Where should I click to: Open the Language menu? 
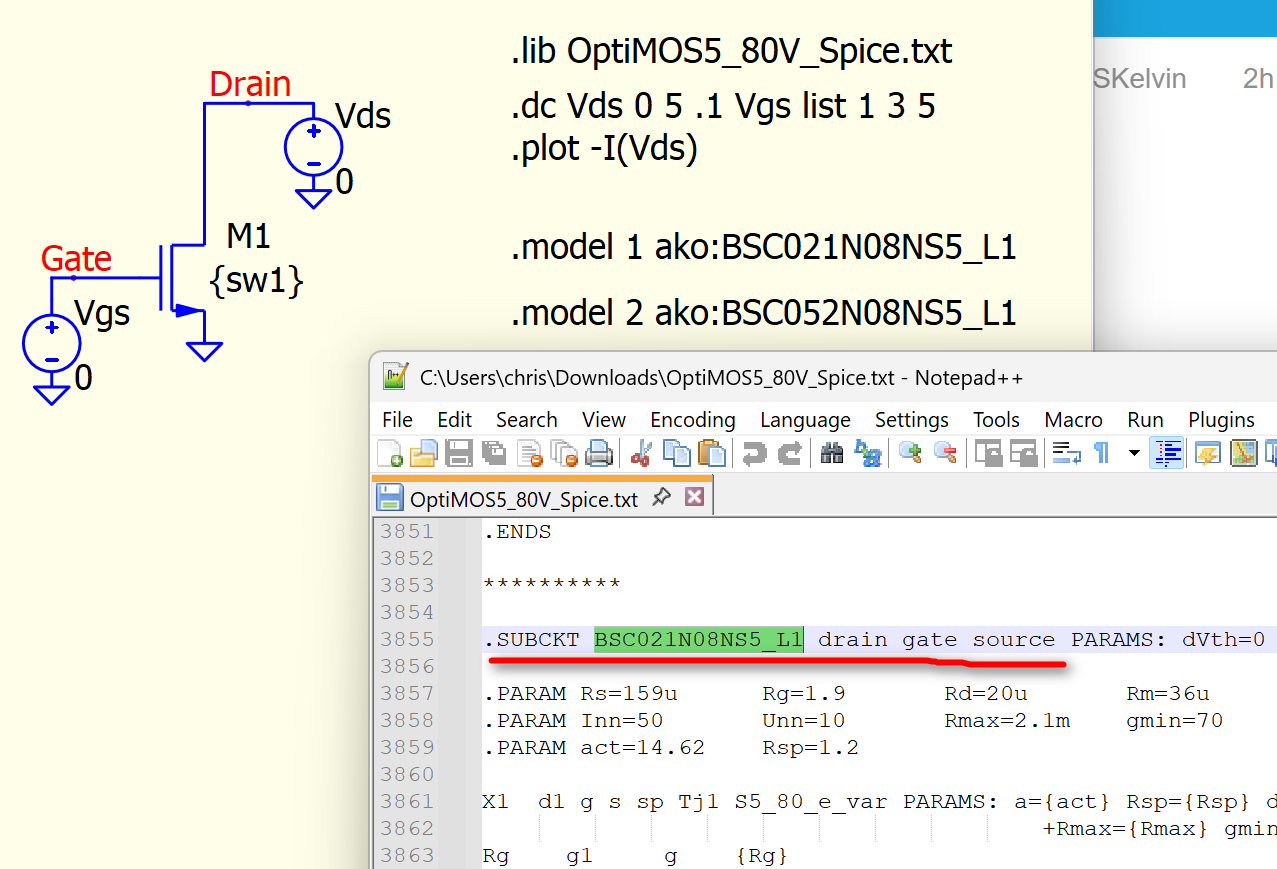coord(805,420)
